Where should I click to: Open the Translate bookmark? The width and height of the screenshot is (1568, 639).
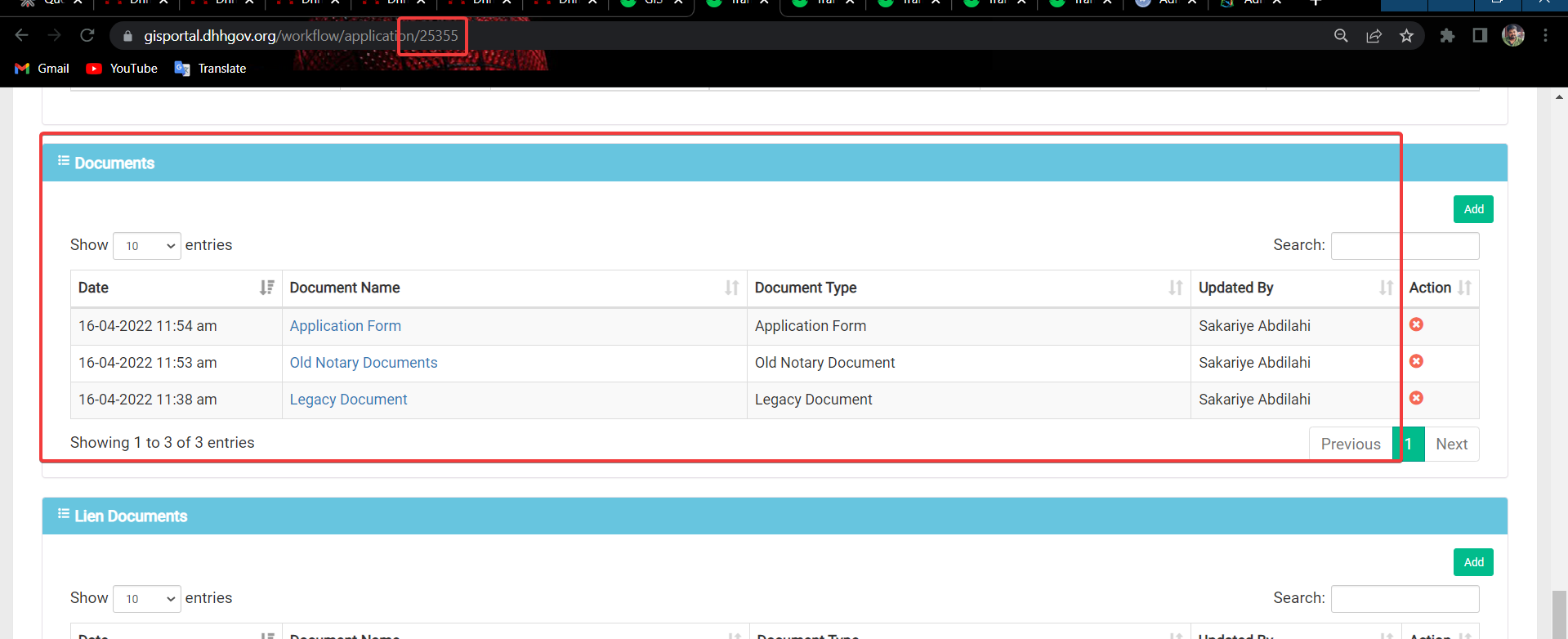pyautogui.click(x=210, y=69)
